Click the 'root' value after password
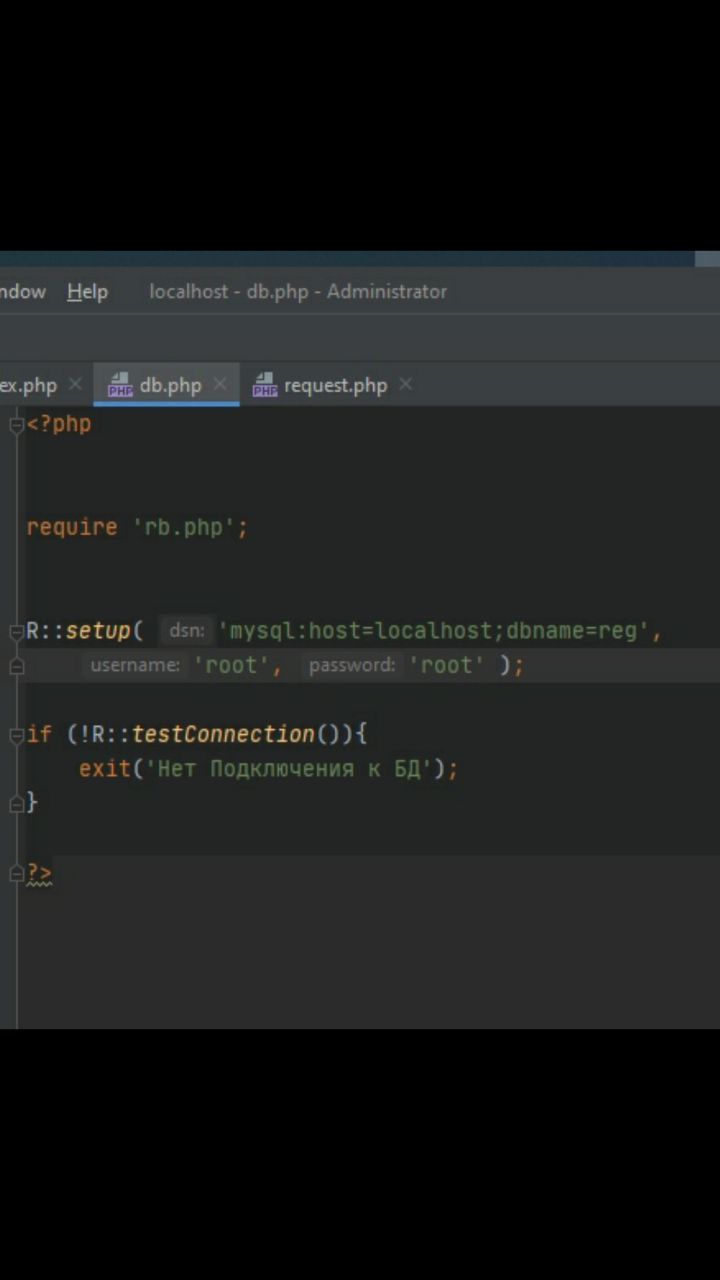Image resolution: width=720 pixels, height=1280 pixels. point(447,665)
